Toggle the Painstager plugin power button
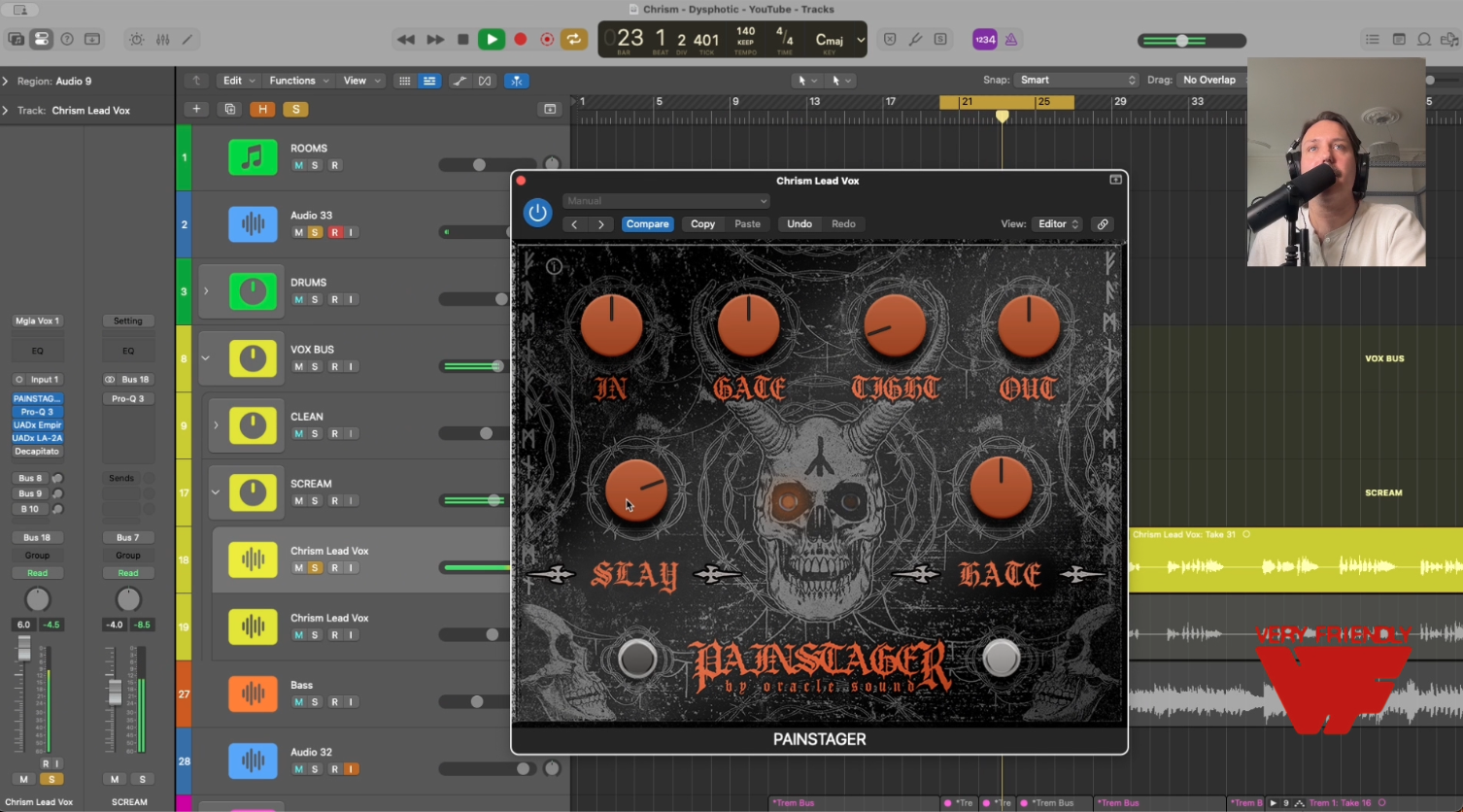Viewport: 1463px width, 812px height. [537, 212]
